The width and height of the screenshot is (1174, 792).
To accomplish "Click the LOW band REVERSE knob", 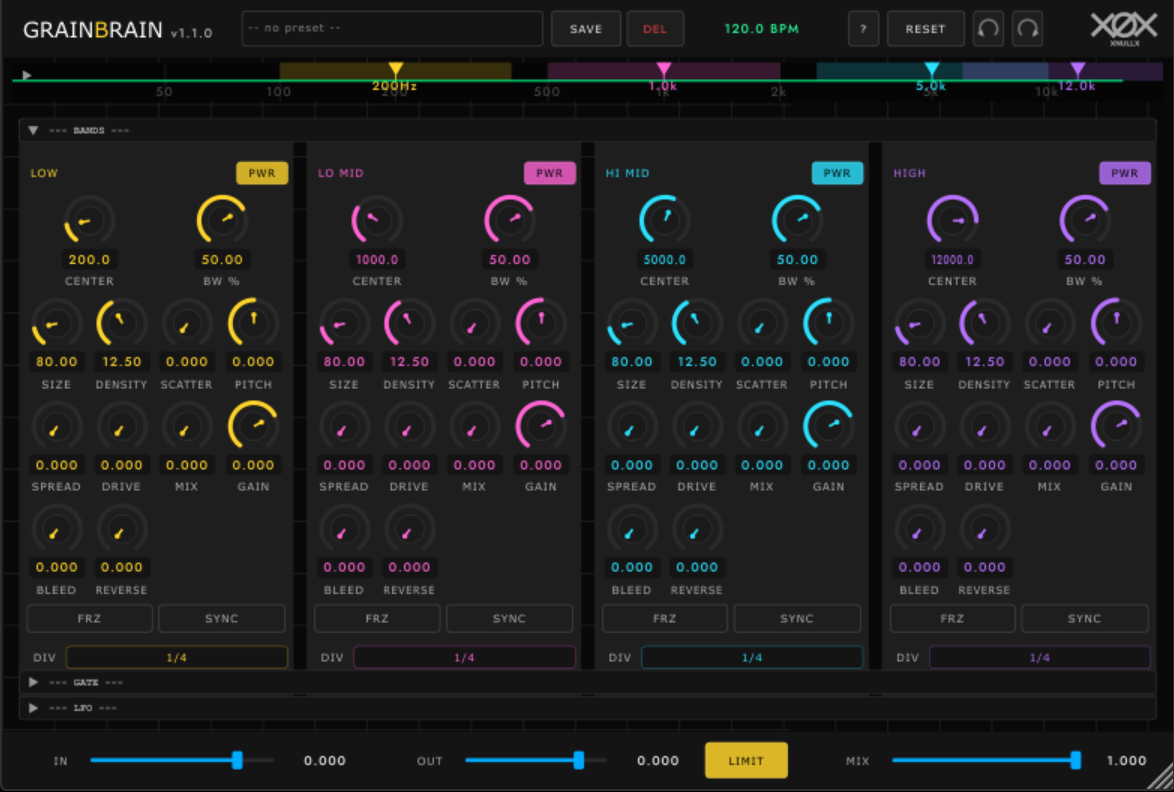I will click(121, 529).
